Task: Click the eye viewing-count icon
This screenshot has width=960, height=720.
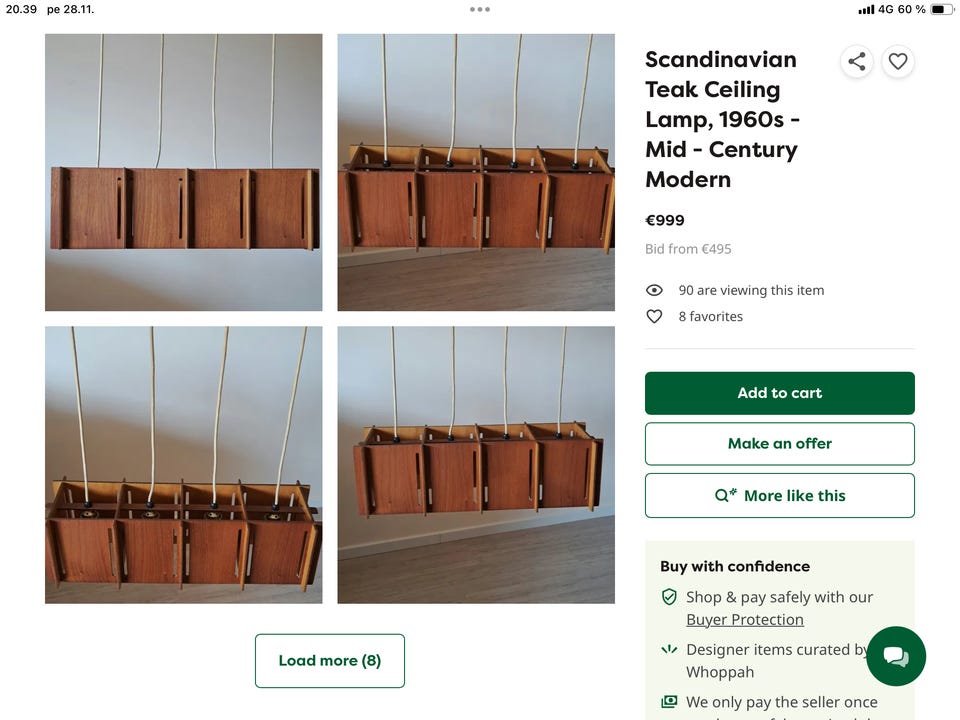Action: (655, 290)
